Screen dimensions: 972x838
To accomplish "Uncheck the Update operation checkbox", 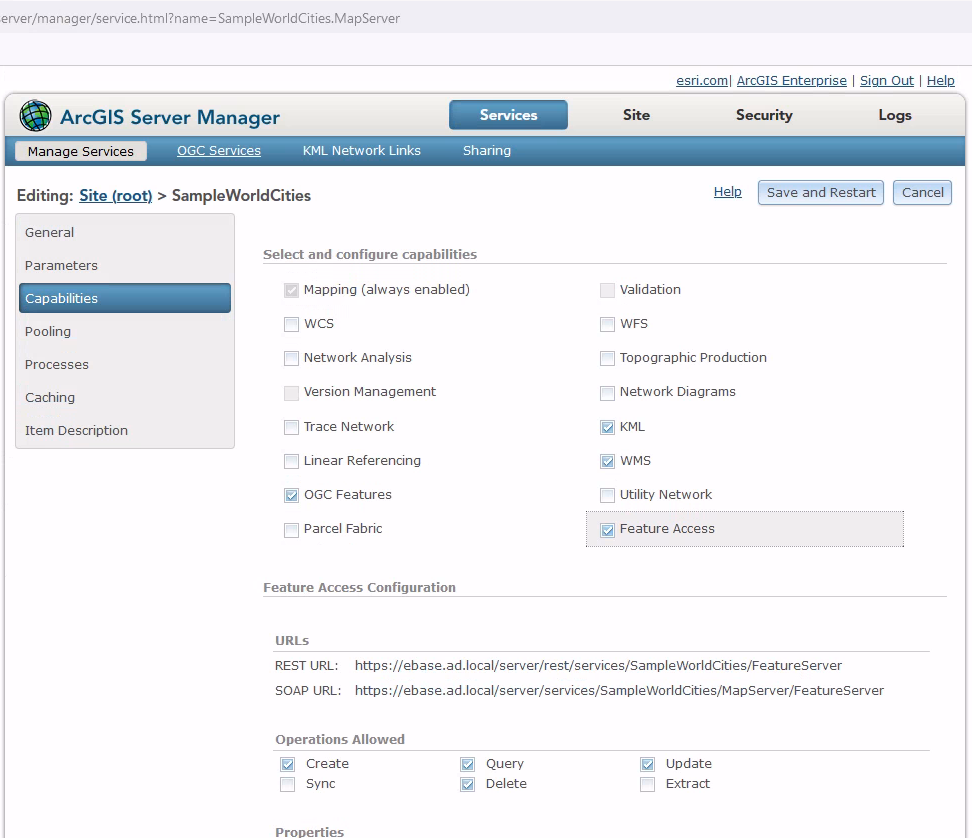I will pyautogui.click(x=648, y=764).
